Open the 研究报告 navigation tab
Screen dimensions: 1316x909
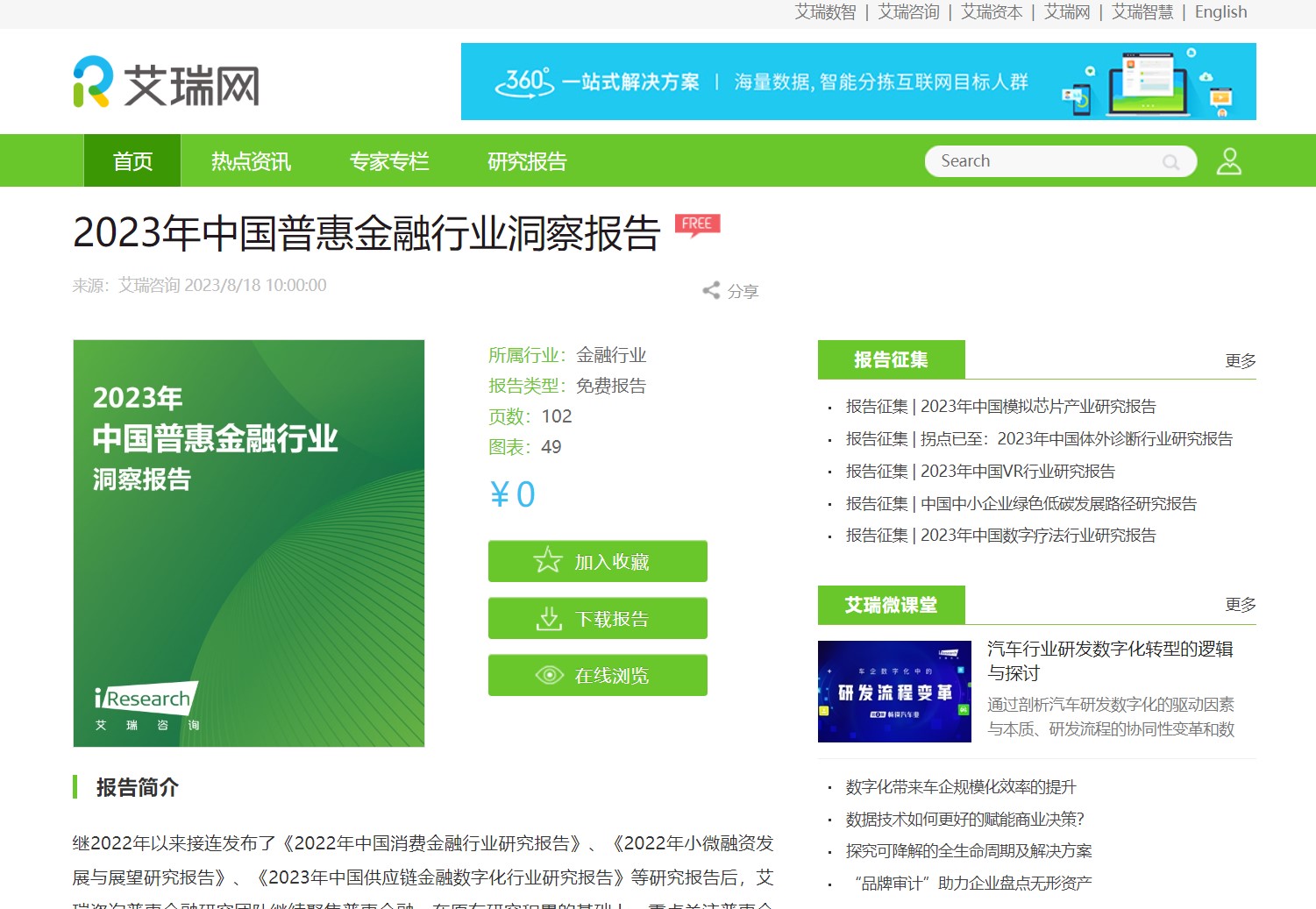[x=527, y=161]
